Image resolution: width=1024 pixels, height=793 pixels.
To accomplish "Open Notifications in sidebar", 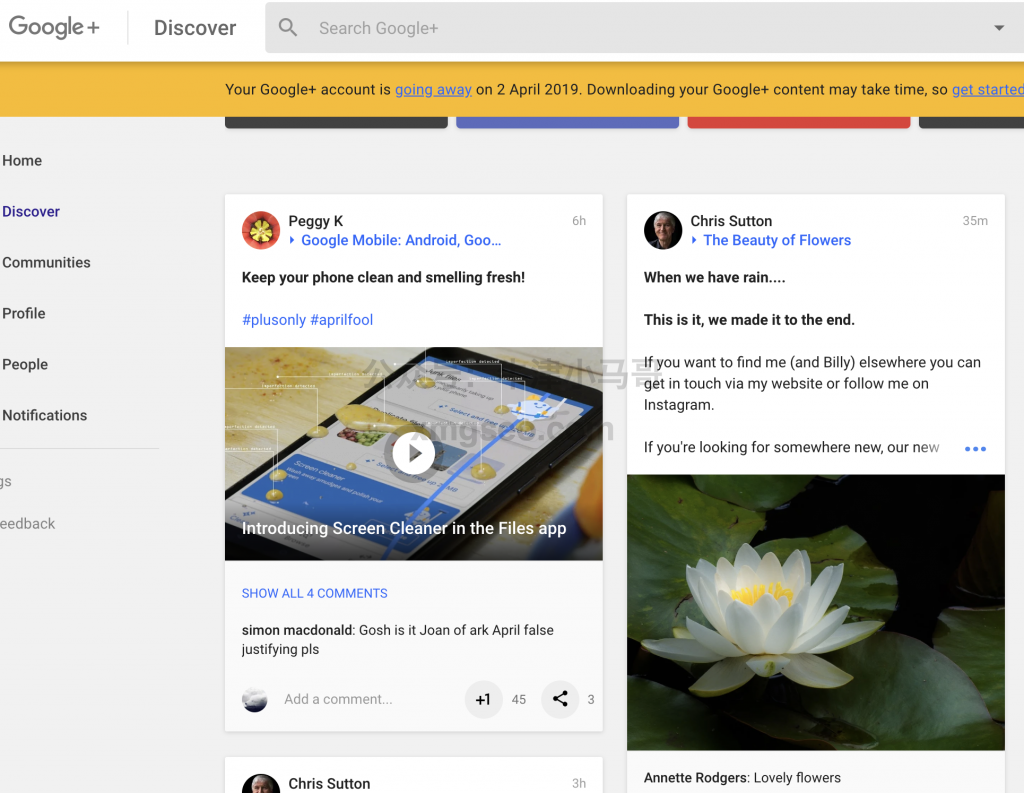I will click(x=44, y=415).
